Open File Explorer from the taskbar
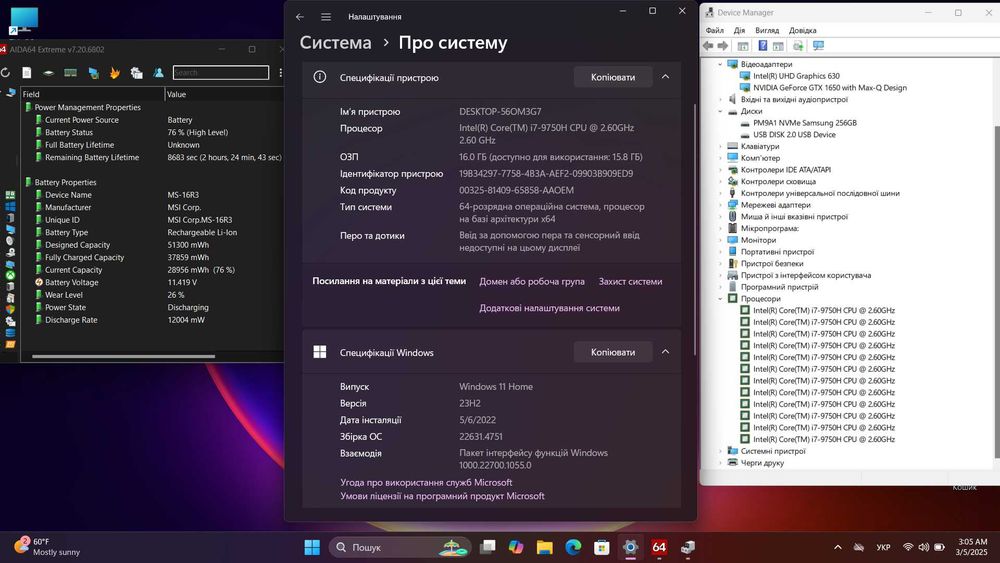Viewport: 1000px width, 563px height. click(544, 547)
